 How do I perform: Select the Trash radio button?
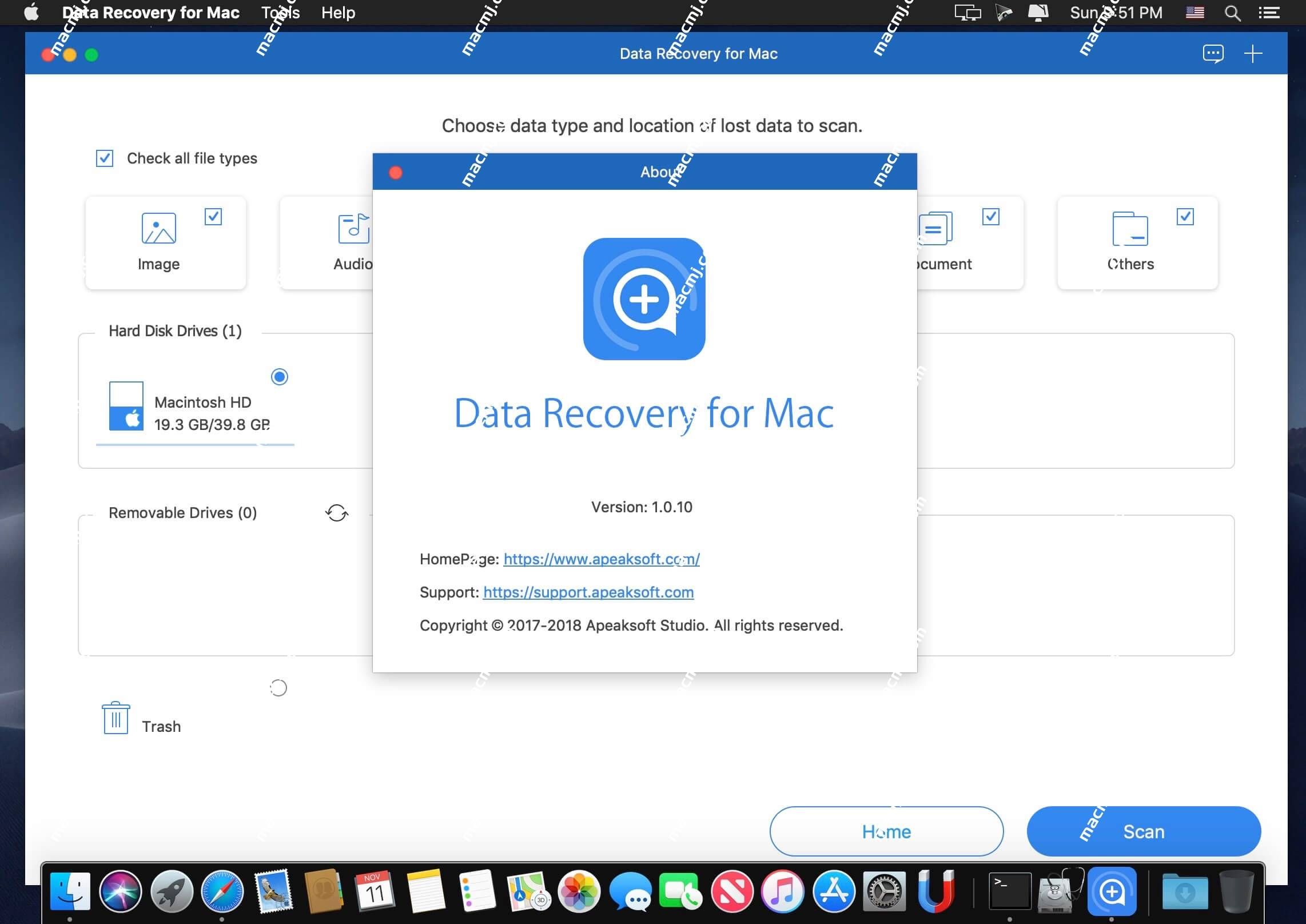[x=278, y=688]
